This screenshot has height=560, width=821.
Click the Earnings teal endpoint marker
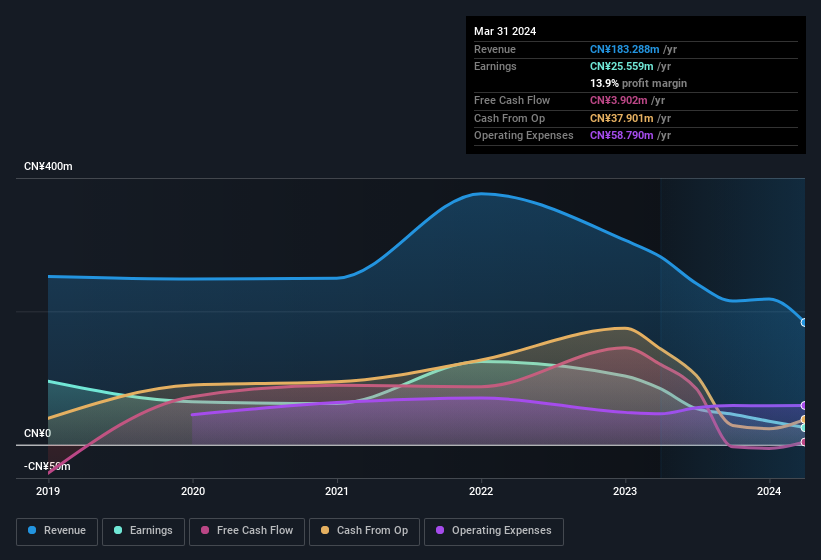804,428
